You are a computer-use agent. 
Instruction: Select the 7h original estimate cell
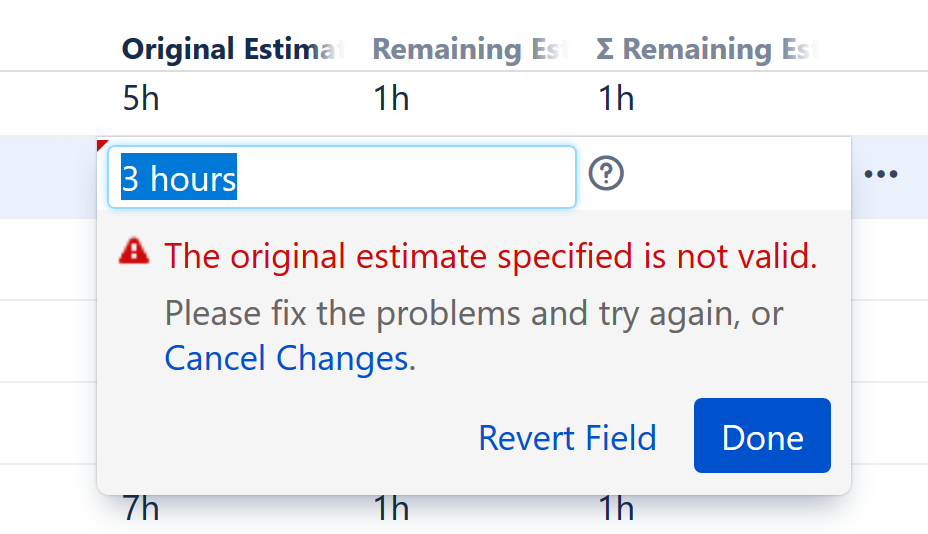(141, 509)
